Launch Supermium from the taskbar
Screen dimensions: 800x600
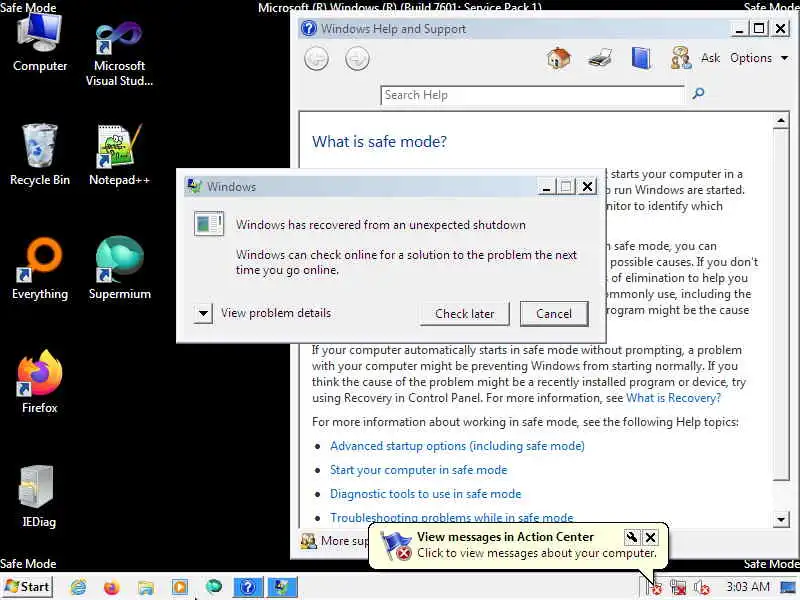pyautogui.click(x=214, y=586)
